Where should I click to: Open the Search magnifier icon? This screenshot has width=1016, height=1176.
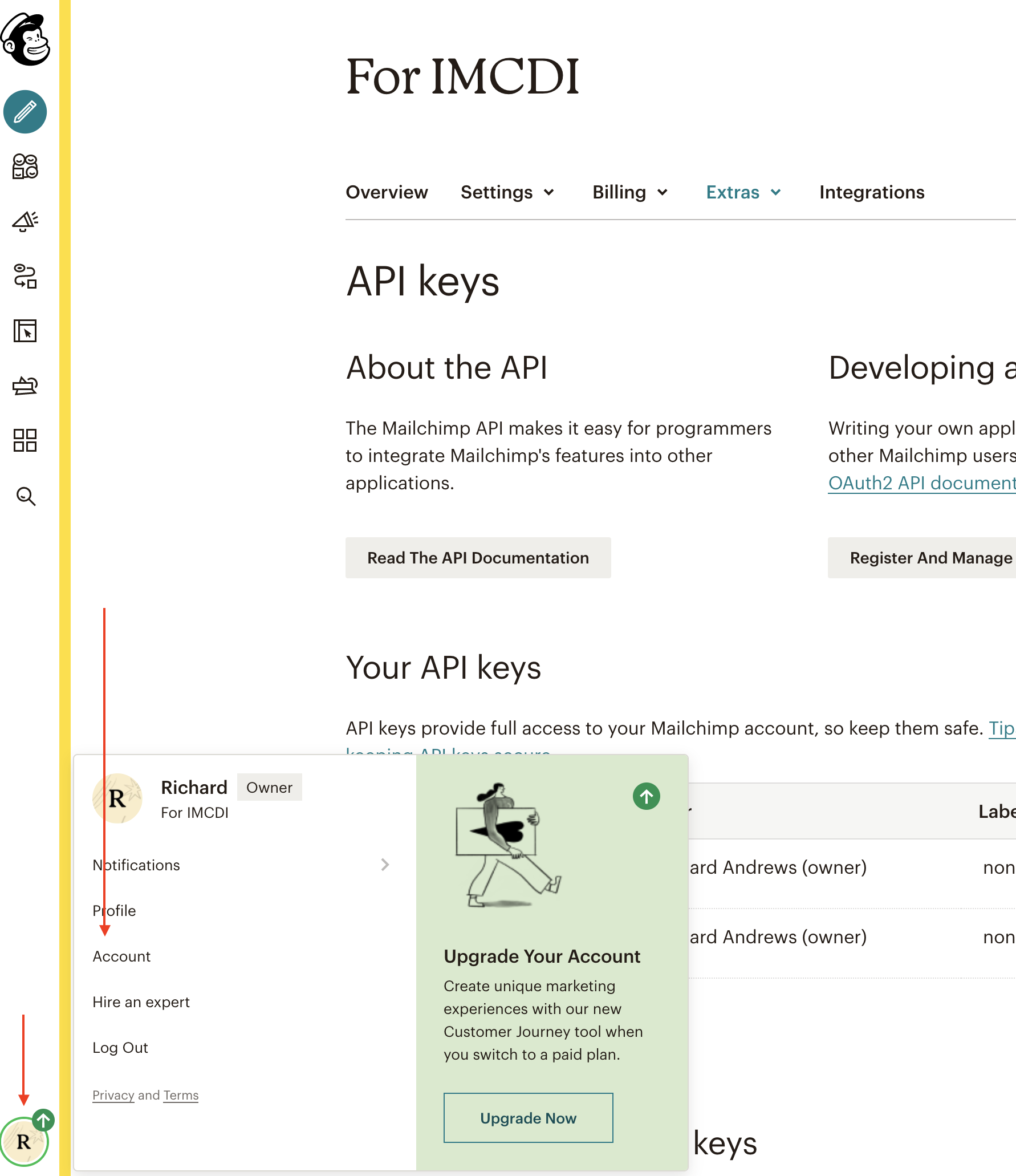[26, 496]
